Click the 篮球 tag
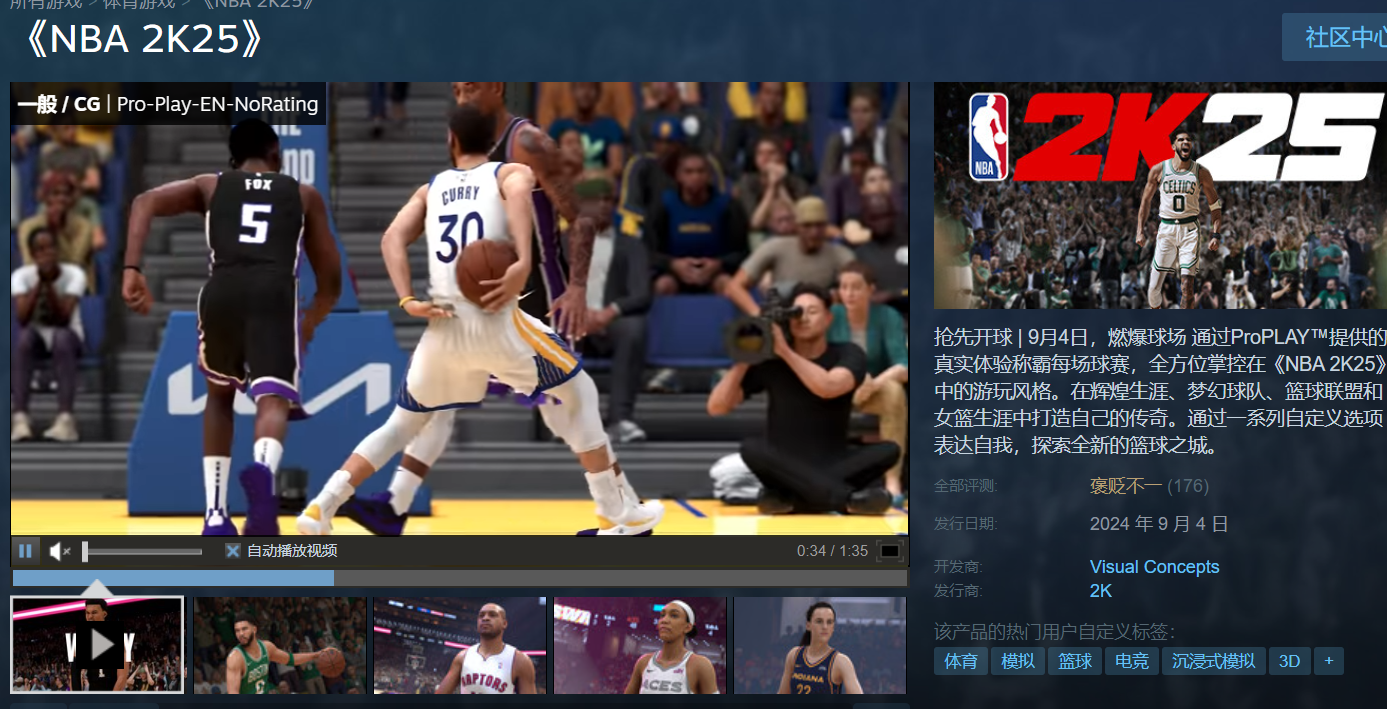 1074,661
